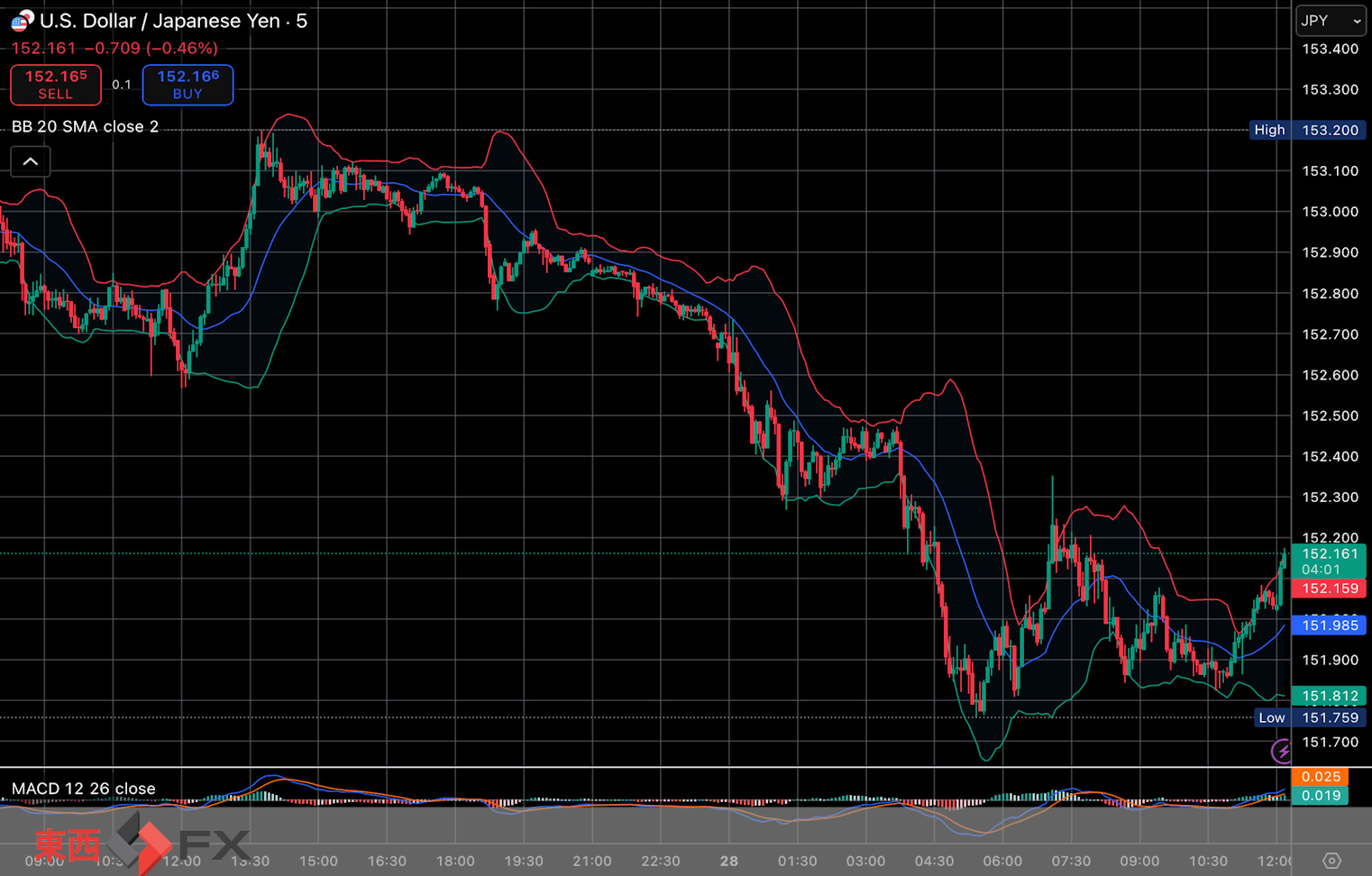
Task: Click the BUY 152.166 button
Action: [188, 85]
